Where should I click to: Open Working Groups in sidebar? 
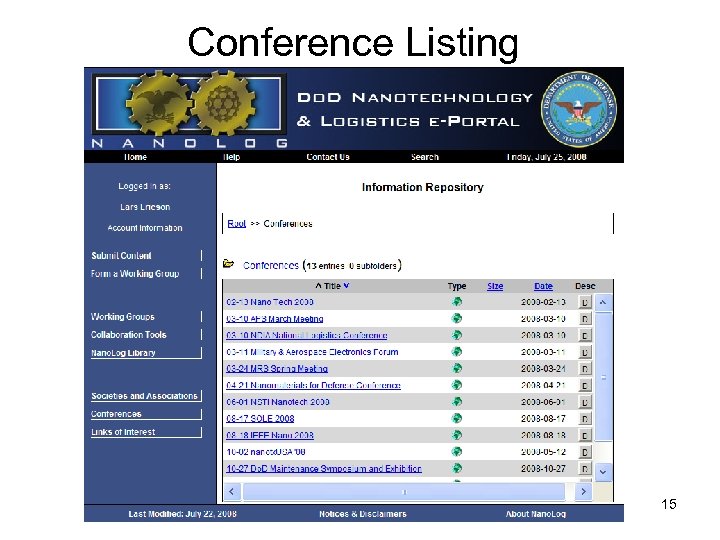[123, 317]
